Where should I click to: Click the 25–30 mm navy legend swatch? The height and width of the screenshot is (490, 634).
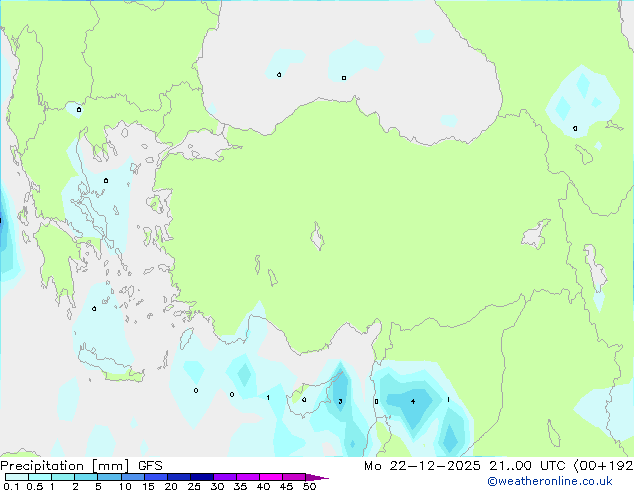pyautogui.click(x=201, y=477)
